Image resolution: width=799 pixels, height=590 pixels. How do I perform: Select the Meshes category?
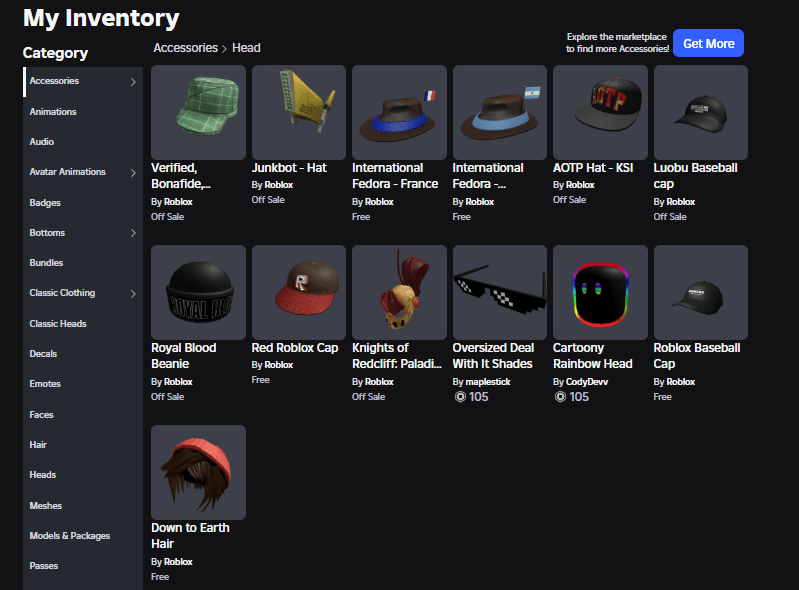tap(46, 505)
